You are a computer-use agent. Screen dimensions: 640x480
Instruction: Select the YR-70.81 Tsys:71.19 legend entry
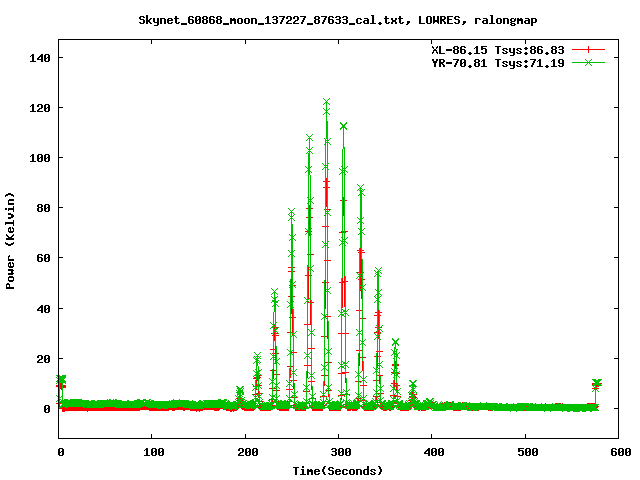tap(498, 63)
